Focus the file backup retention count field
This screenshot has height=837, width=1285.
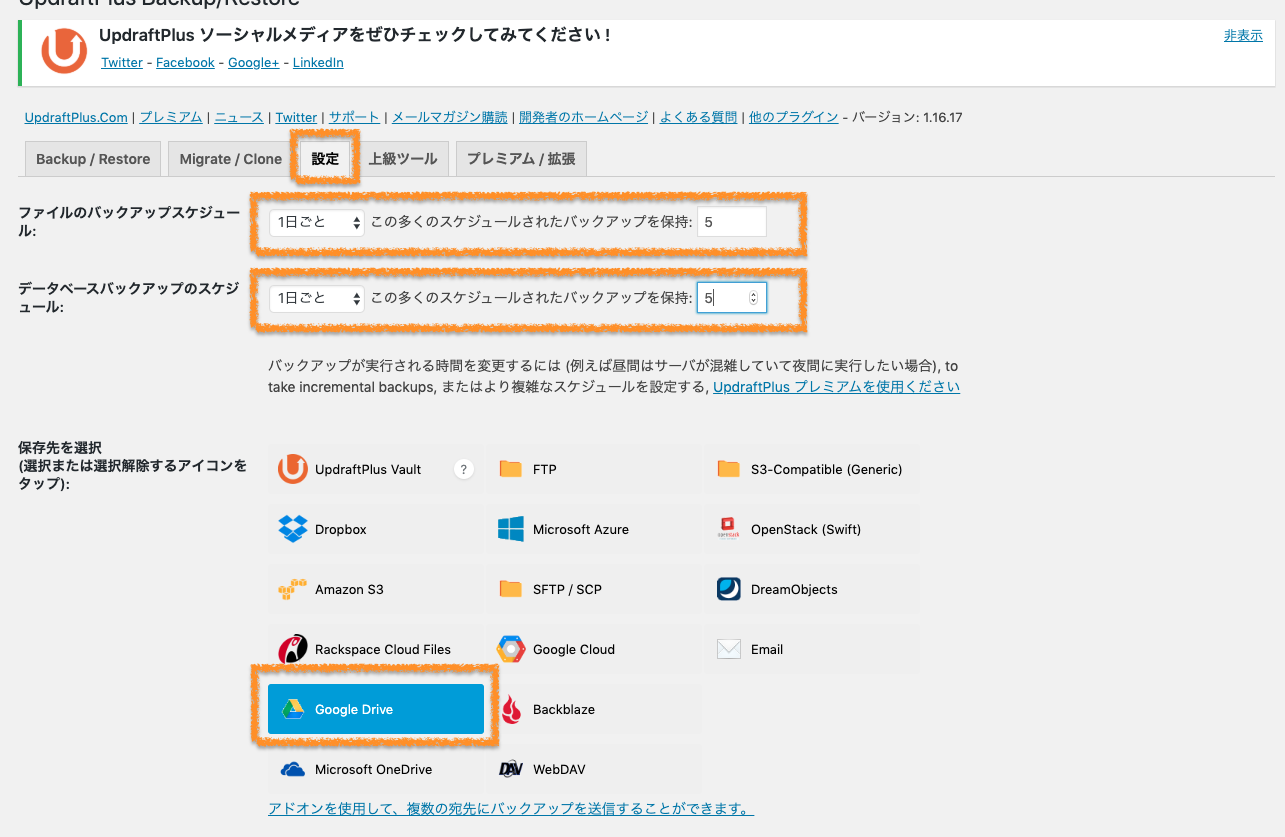click(732, 222)
